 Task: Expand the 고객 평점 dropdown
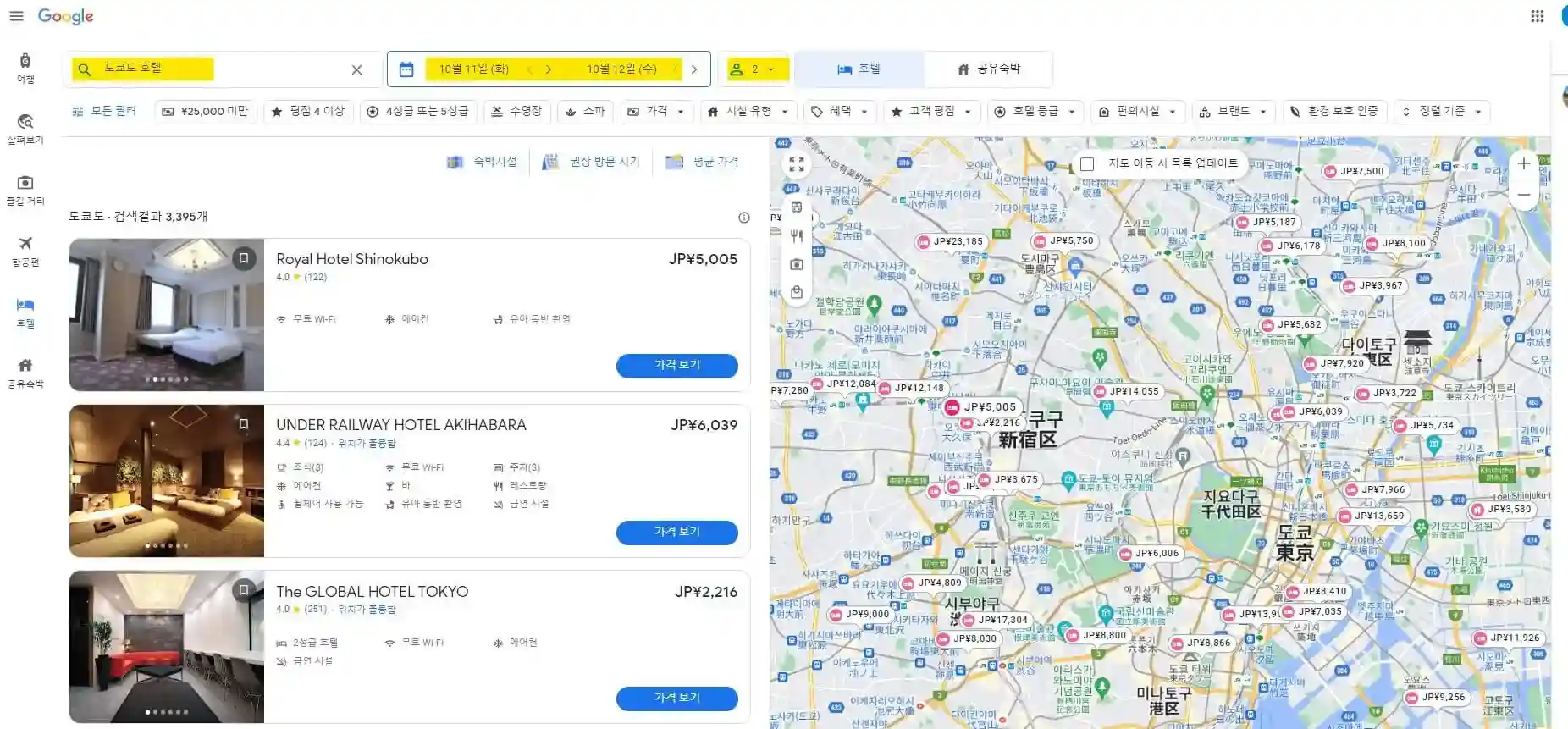(931, 111)
